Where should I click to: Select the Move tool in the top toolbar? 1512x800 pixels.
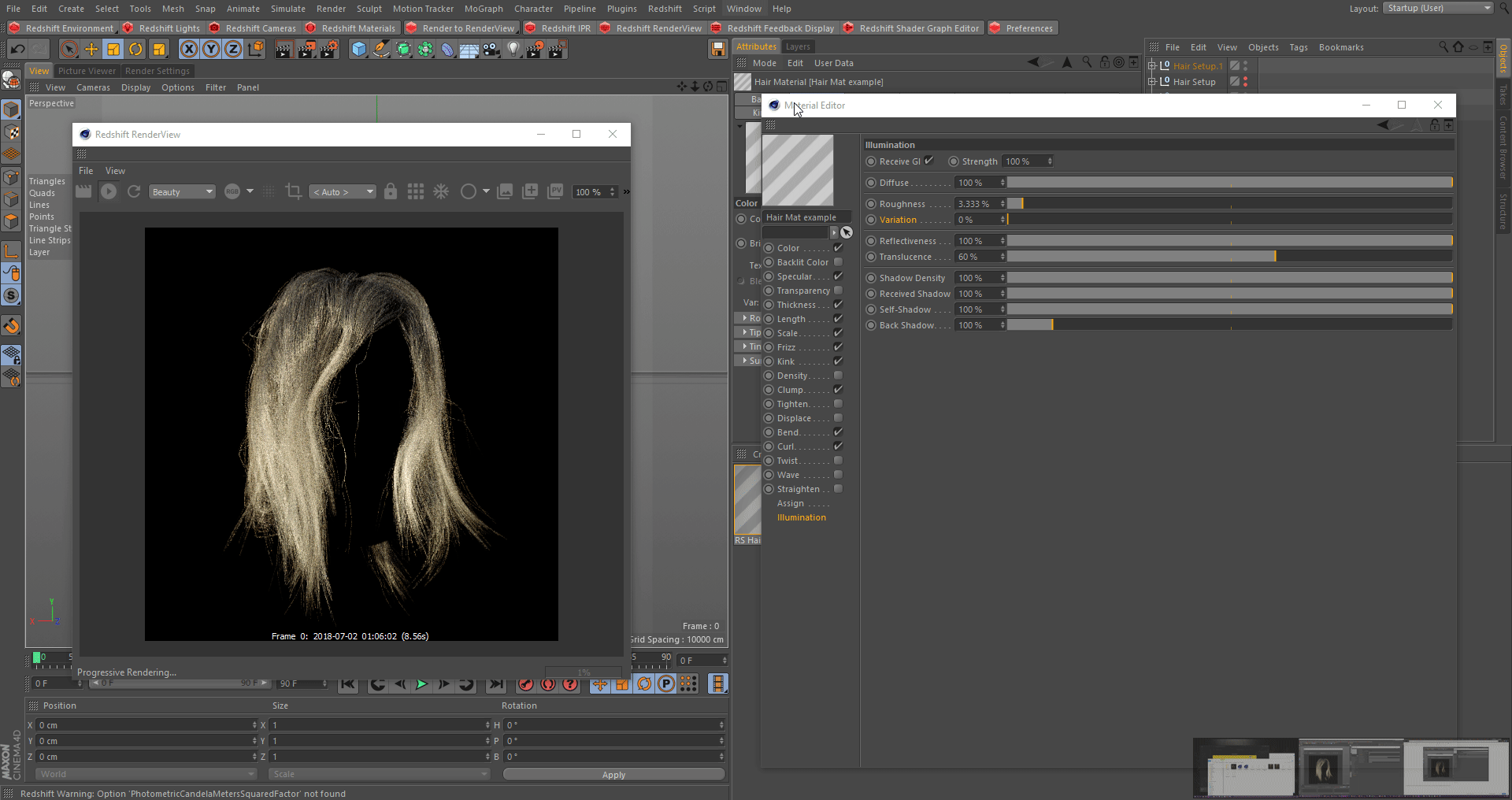click(91, 50)
